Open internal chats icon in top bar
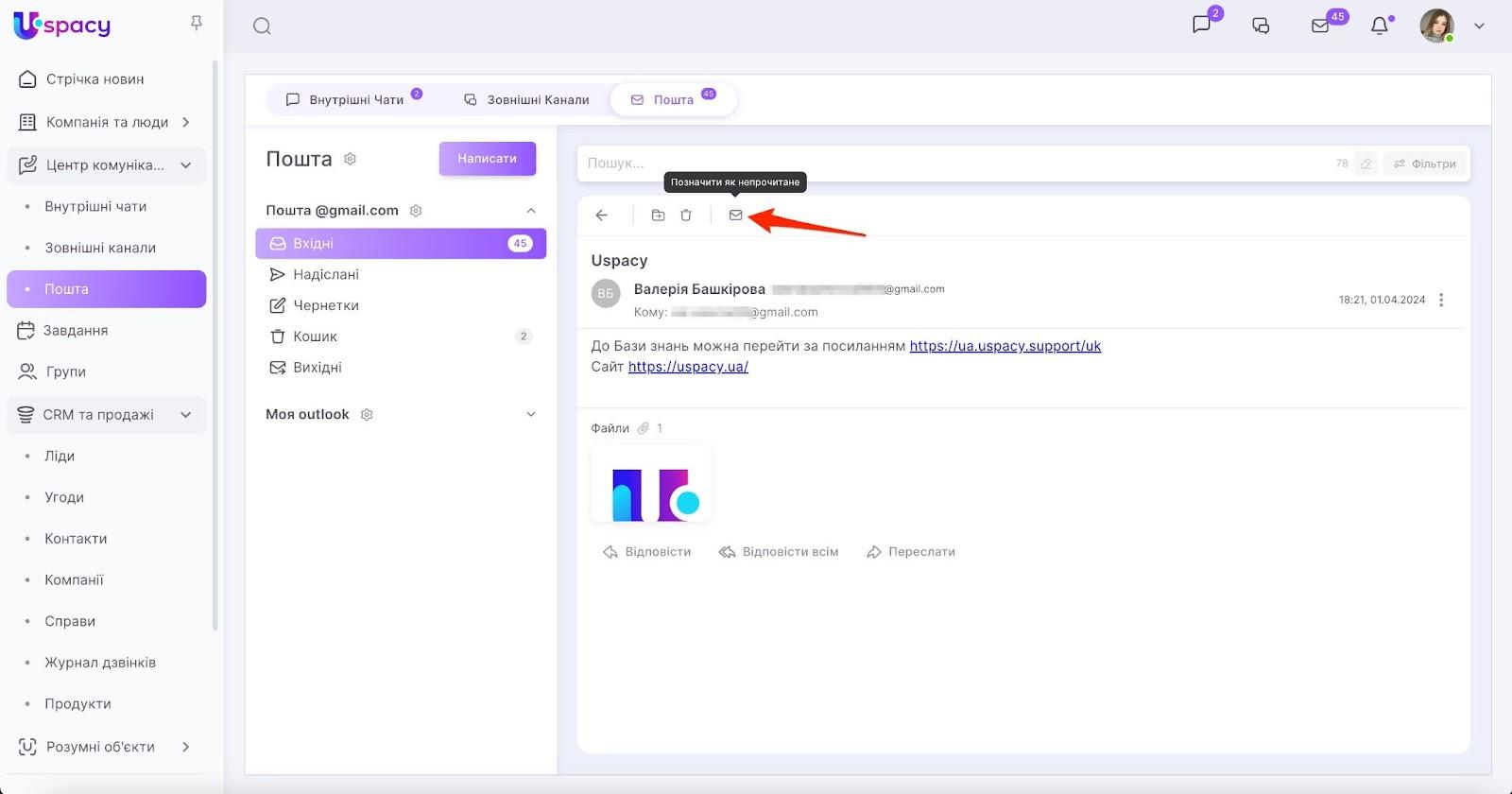 [1202, 25]
